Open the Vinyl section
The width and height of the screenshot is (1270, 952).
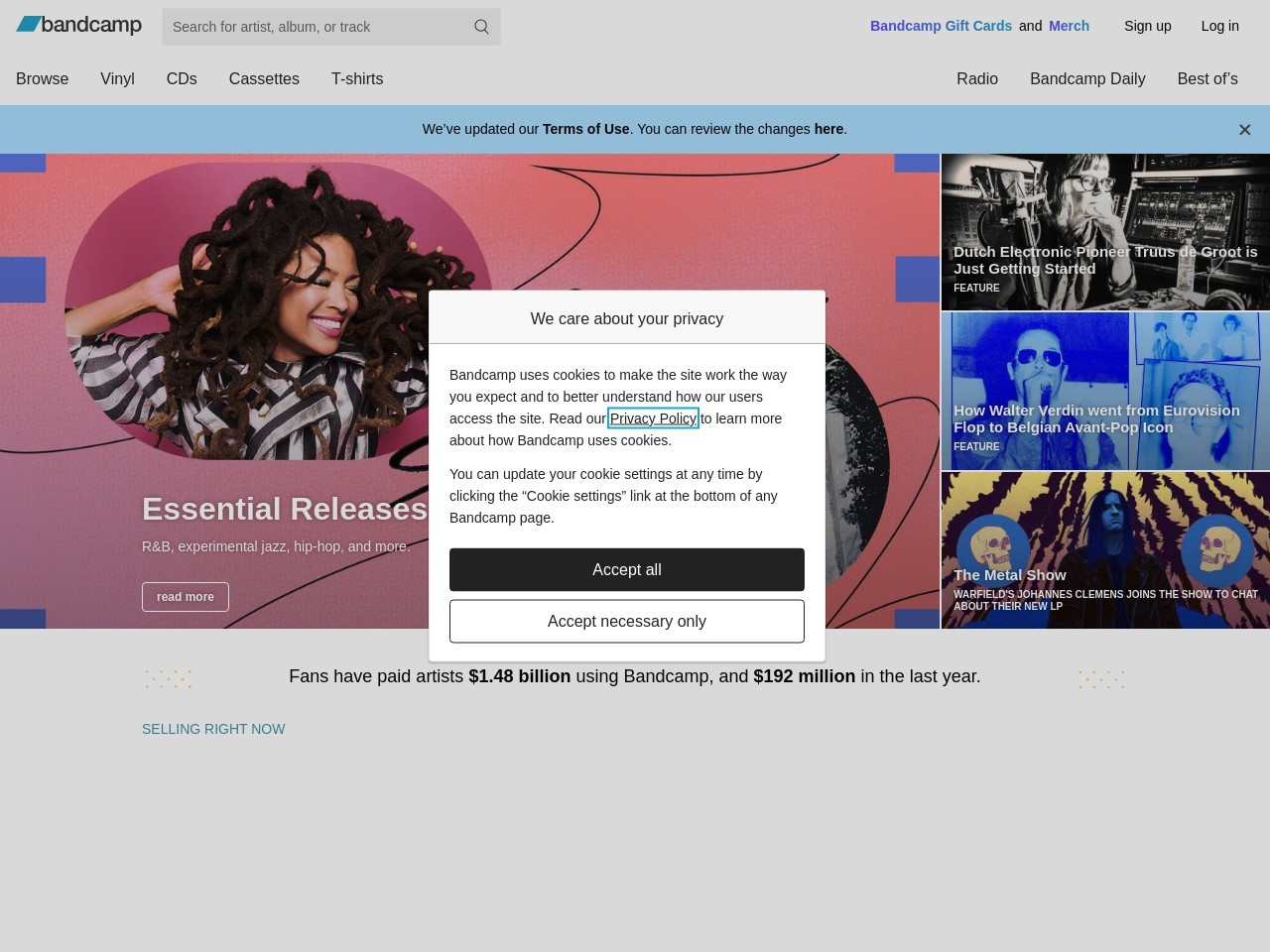(117, 78)
